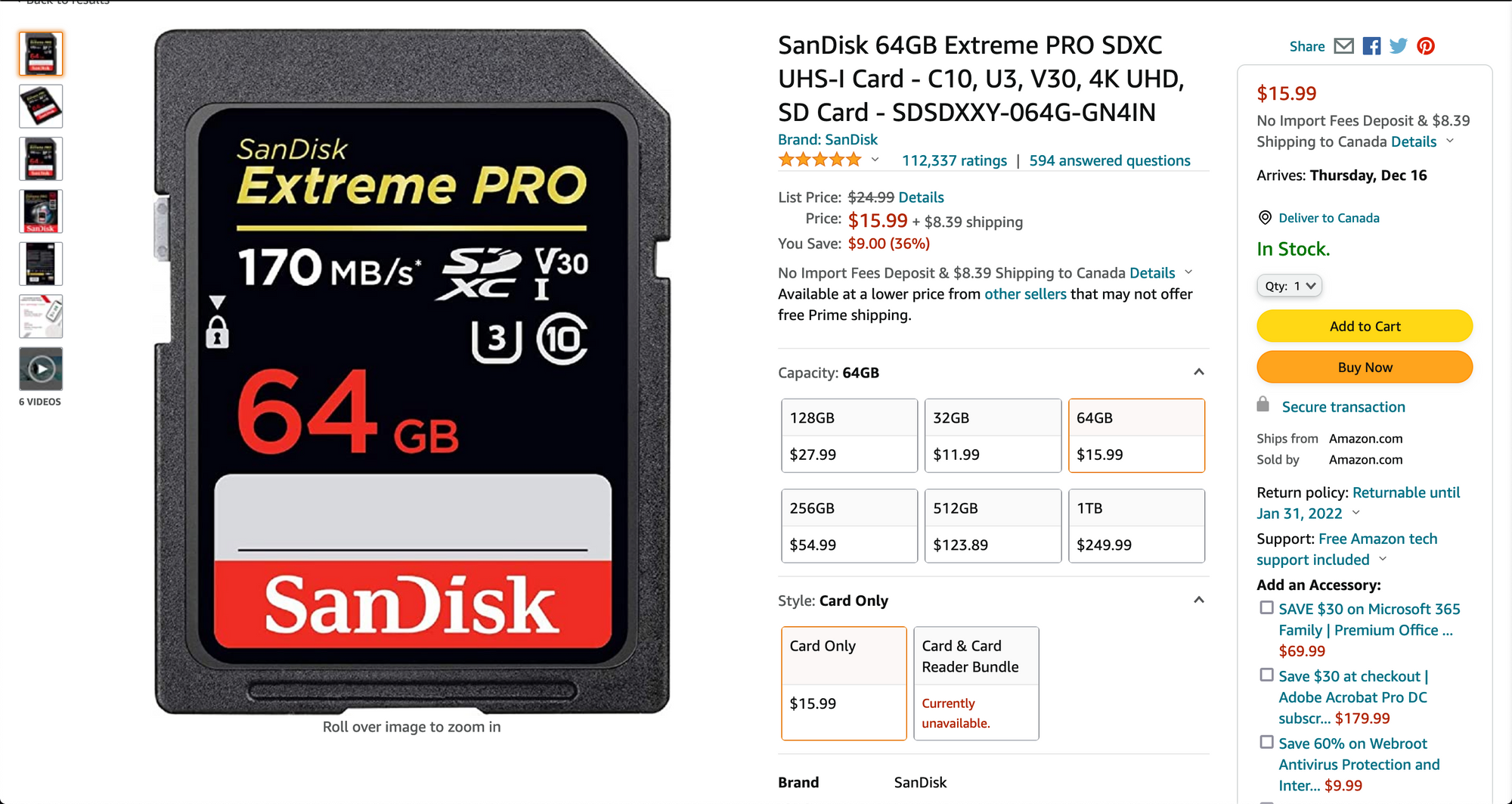1512x804 pixels.
Task: Check the Adobe Acrobat Pro DC accessory box
Action: [x=1267, y=675]
